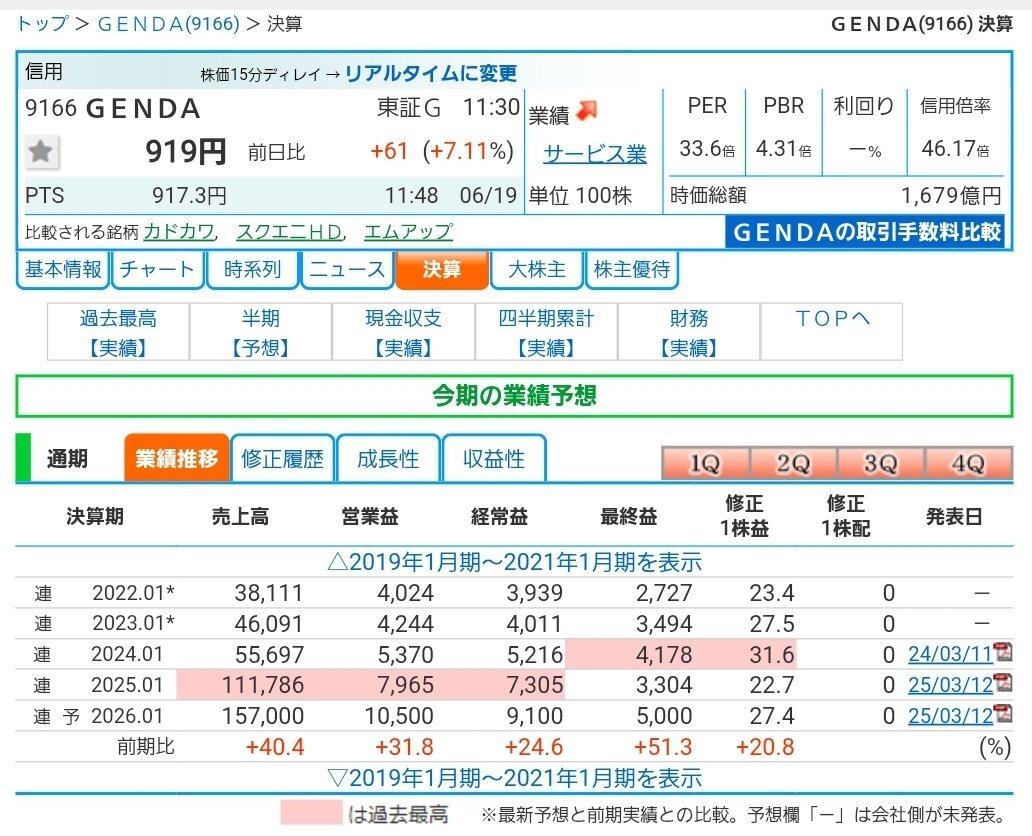Open GENDA(9166) breadcrumb link
This screenshot has height=836, width=1032.
point(168,24)
